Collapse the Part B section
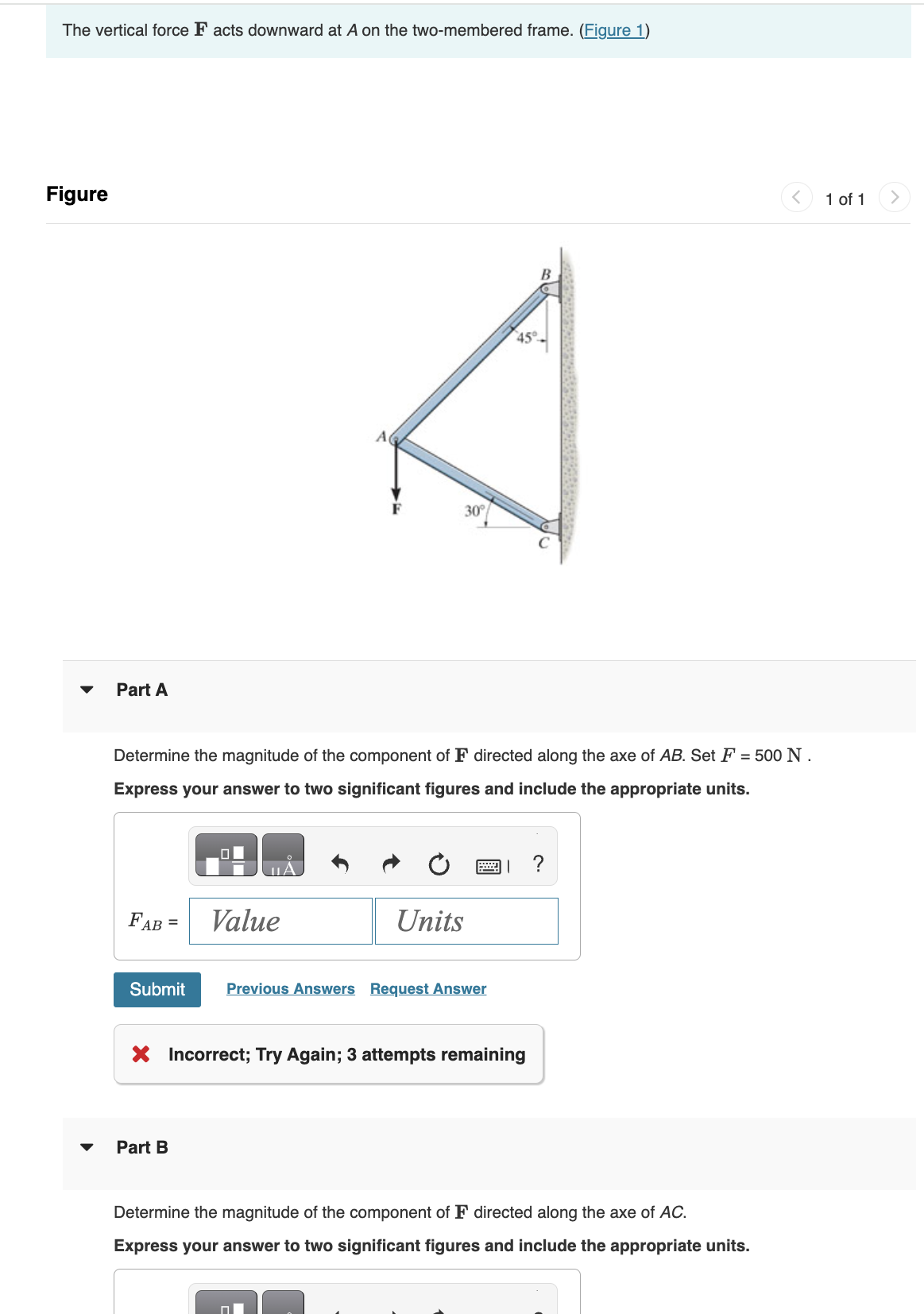 click(88, 1147)
